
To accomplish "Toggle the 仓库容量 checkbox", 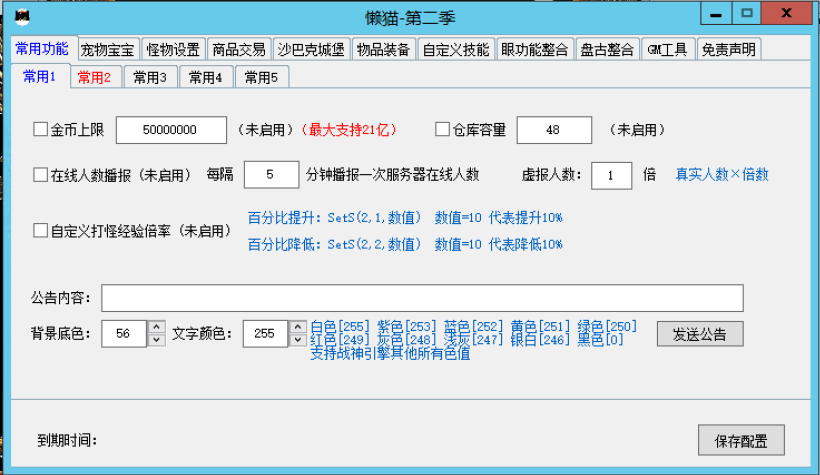I will click(x=443, y=130).
